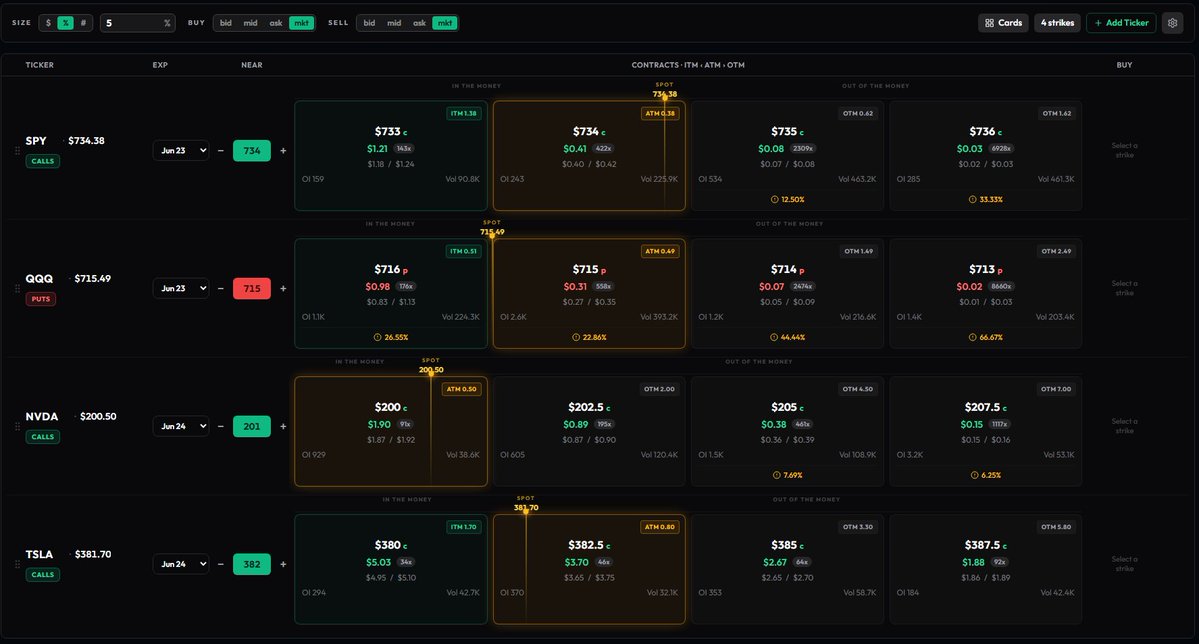Click the 7.69% clock indicator on NVDA $205
Screen dimensions: 1199x644
point(788,475)
